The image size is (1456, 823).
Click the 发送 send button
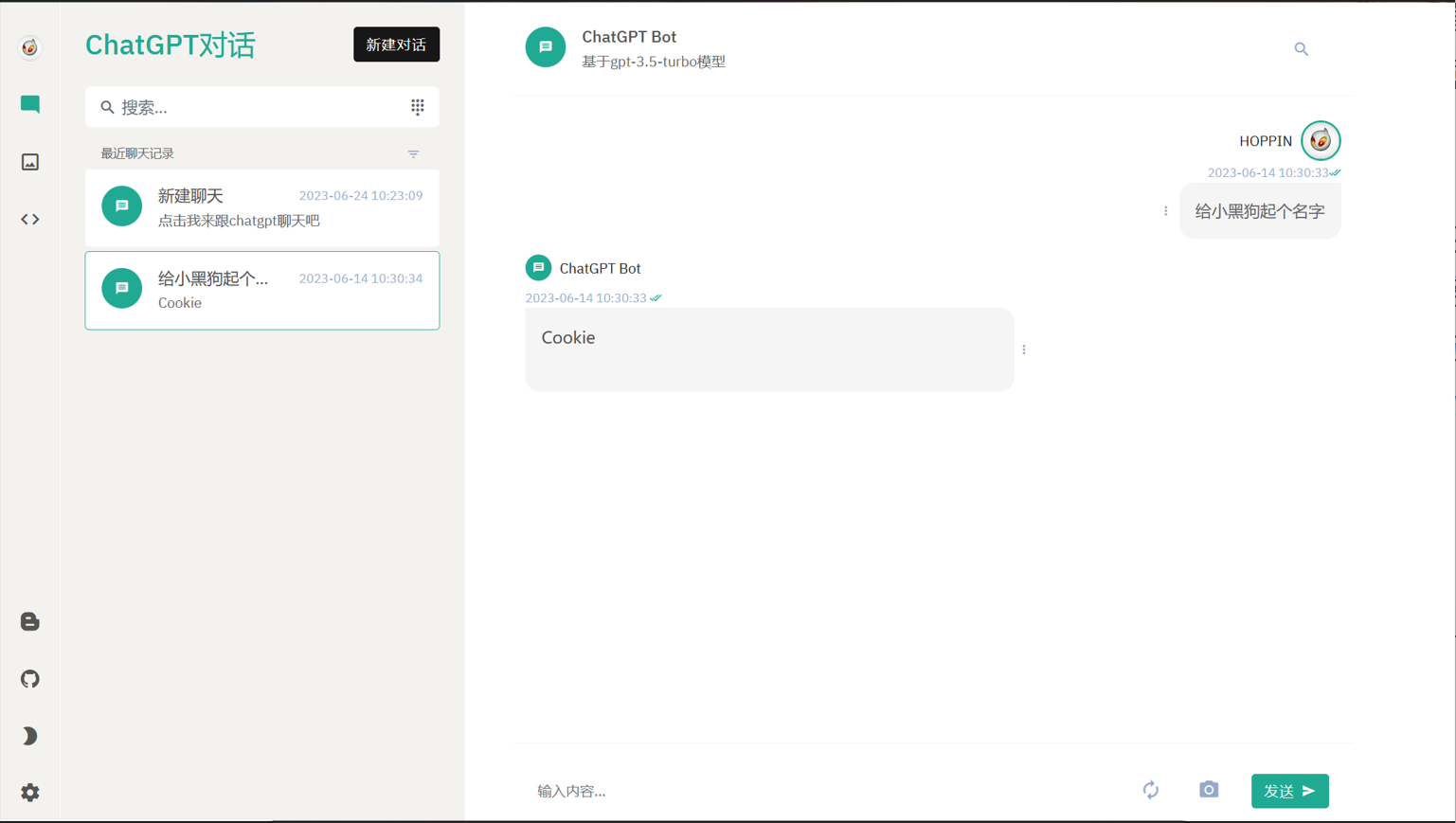coord(1290,791)
